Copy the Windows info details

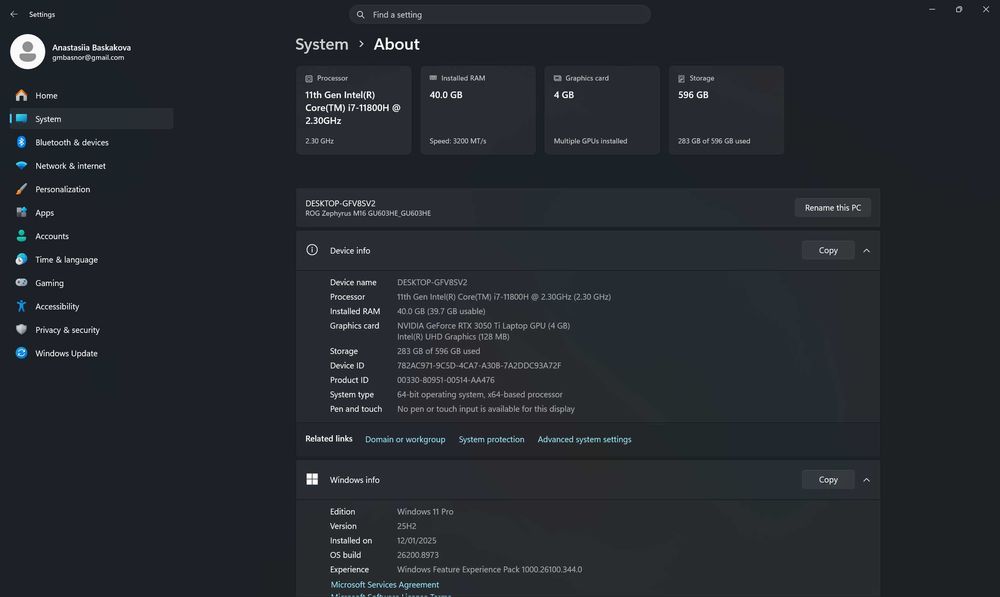click(x=828, y=480)
